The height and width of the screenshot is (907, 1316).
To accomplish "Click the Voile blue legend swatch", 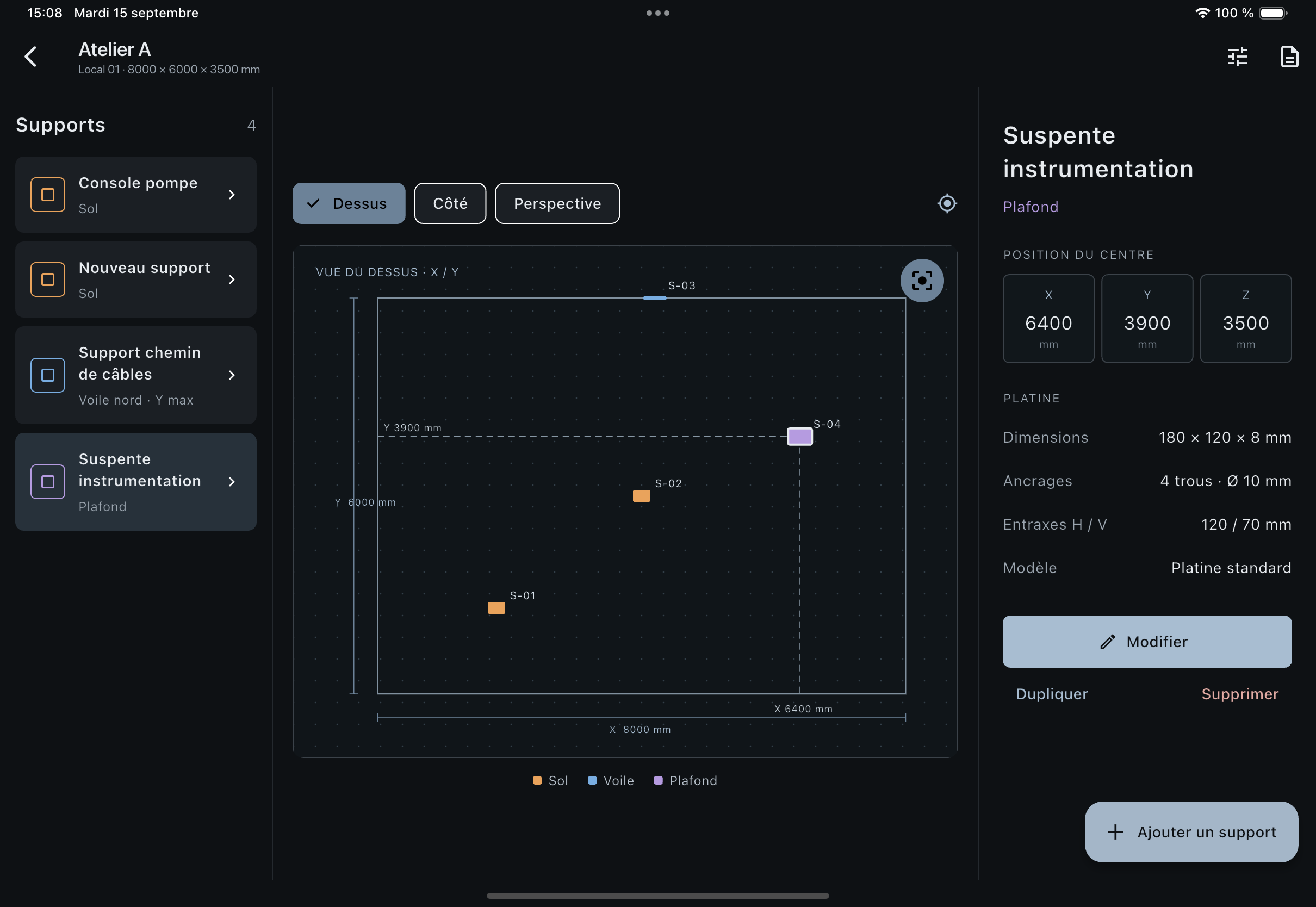I will (x=592, y=780).
